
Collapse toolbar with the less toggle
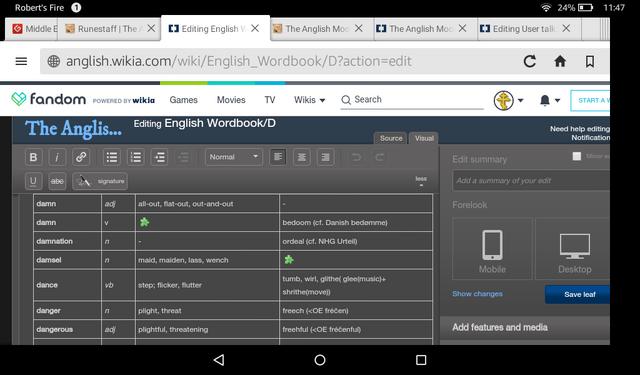tap(421, 181)
